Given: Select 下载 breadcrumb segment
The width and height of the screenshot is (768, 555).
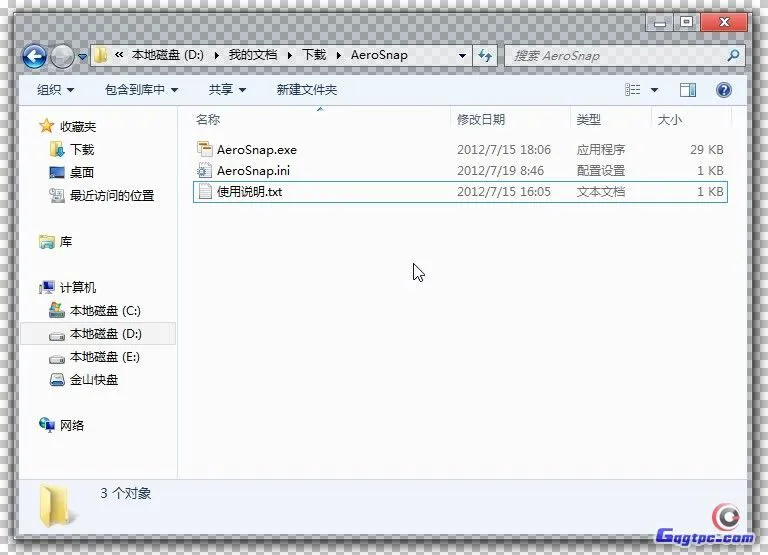Looking at the screenshot, I should (x=314, y=55).
